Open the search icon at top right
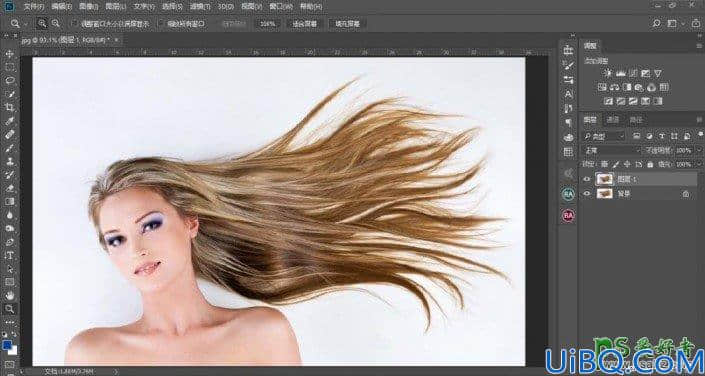The height and width of the screenshot is (376, 705). pos(657,23)
